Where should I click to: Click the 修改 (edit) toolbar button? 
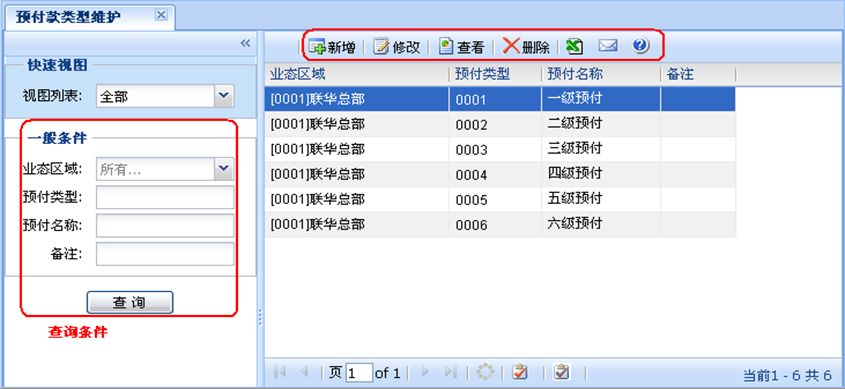pyautogui.click(x=397, y=47)
